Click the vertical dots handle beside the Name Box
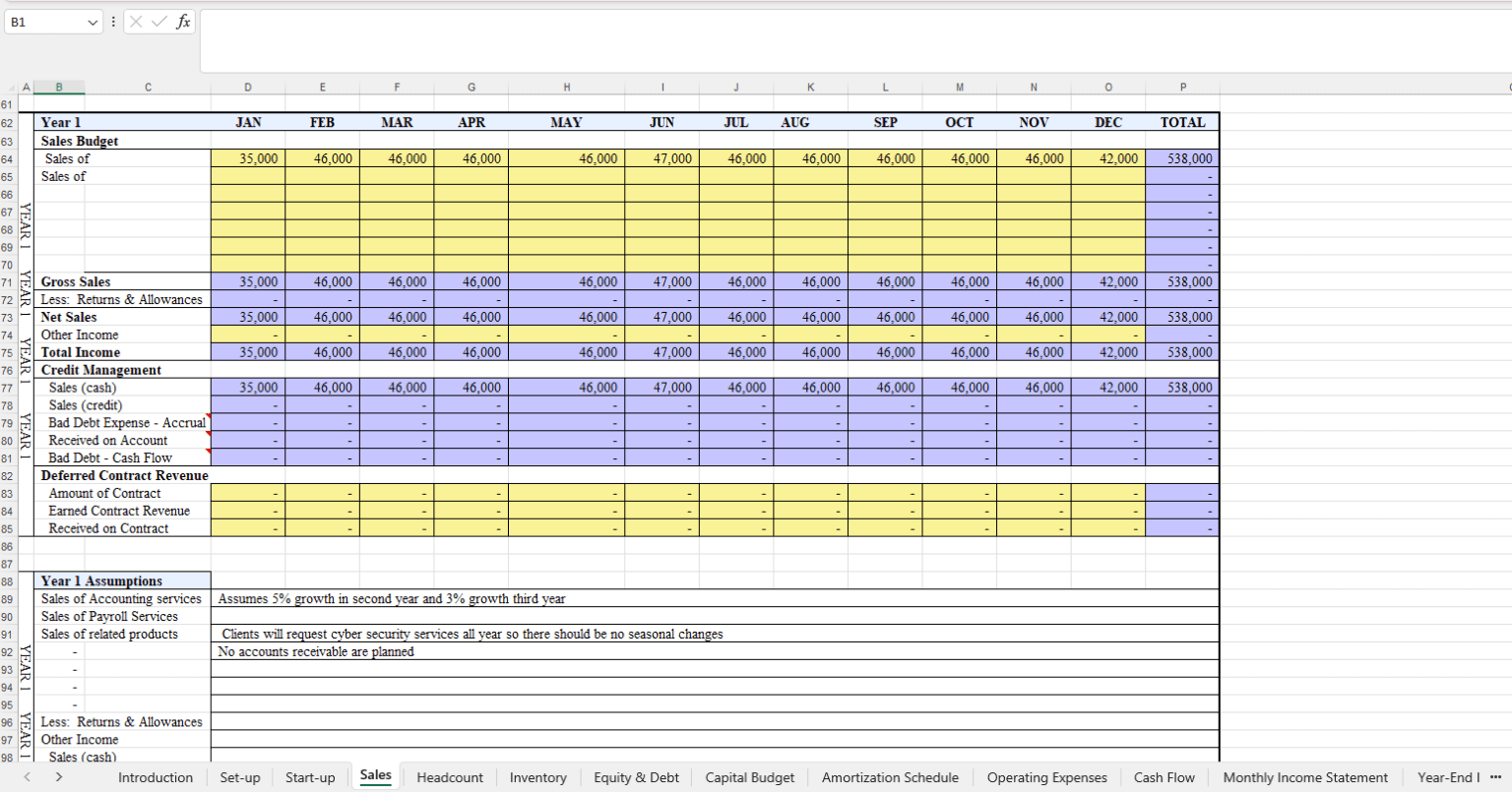Screen dimensions: 1512x792 [113, 21]
